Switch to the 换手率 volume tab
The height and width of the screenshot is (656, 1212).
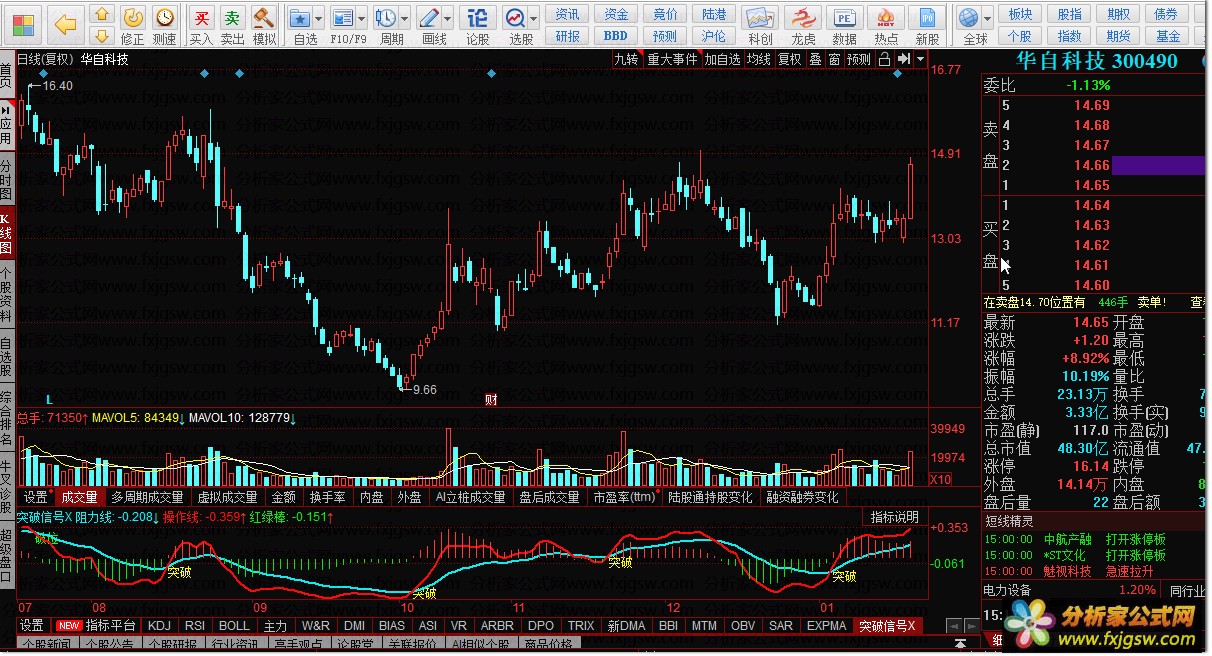click(x=327, y=496)
